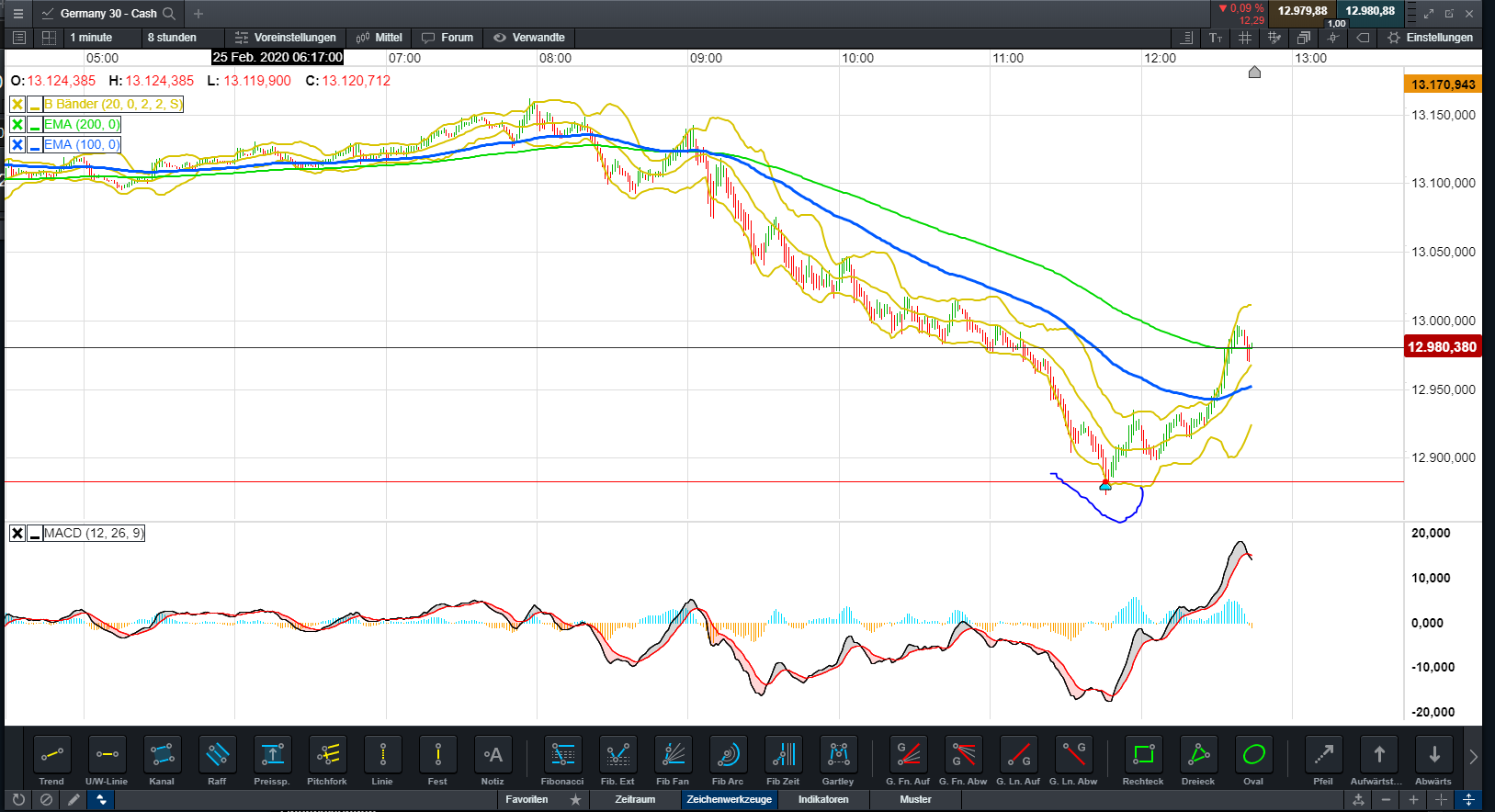
Task: Open the 1 minute interval dropdown
Action: pos(91,38)
